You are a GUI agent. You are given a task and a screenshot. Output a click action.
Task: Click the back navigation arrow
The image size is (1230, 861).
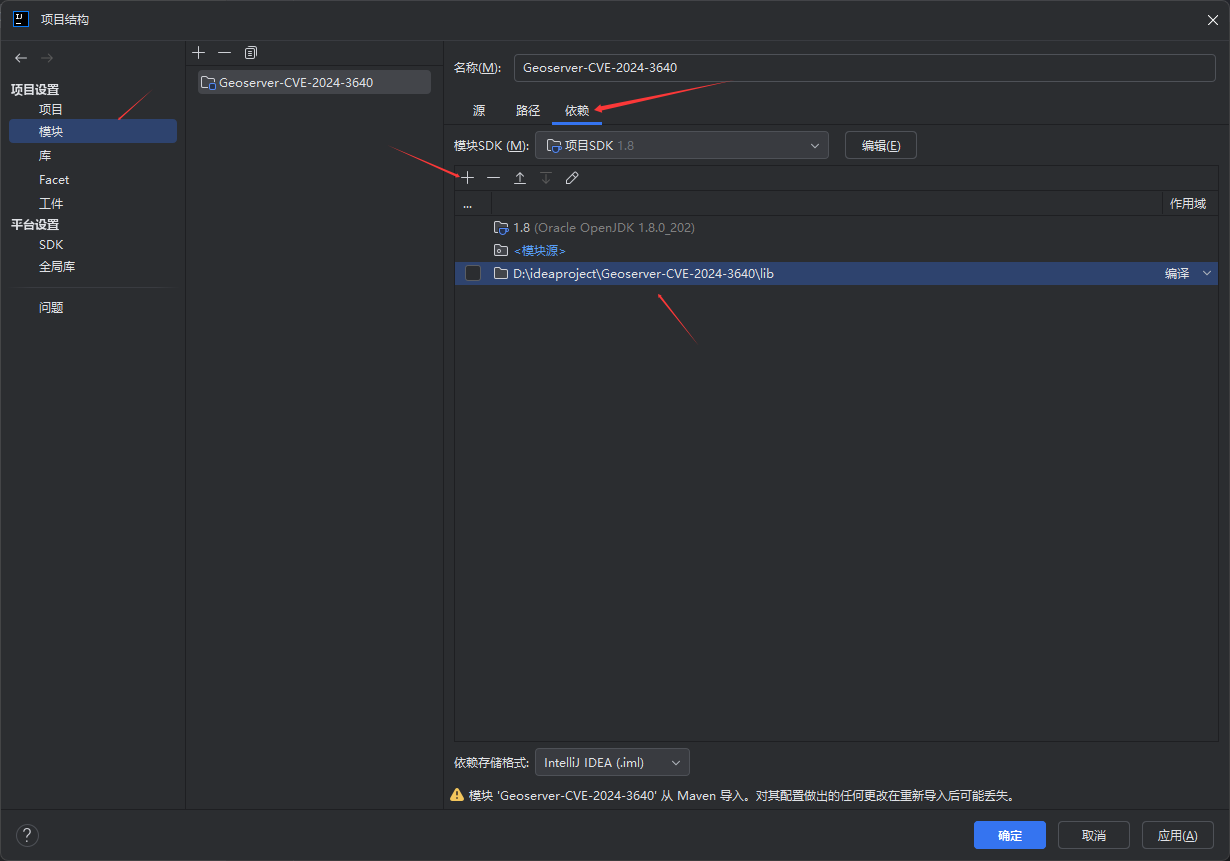pyautogui.click(x=21, y=58)
